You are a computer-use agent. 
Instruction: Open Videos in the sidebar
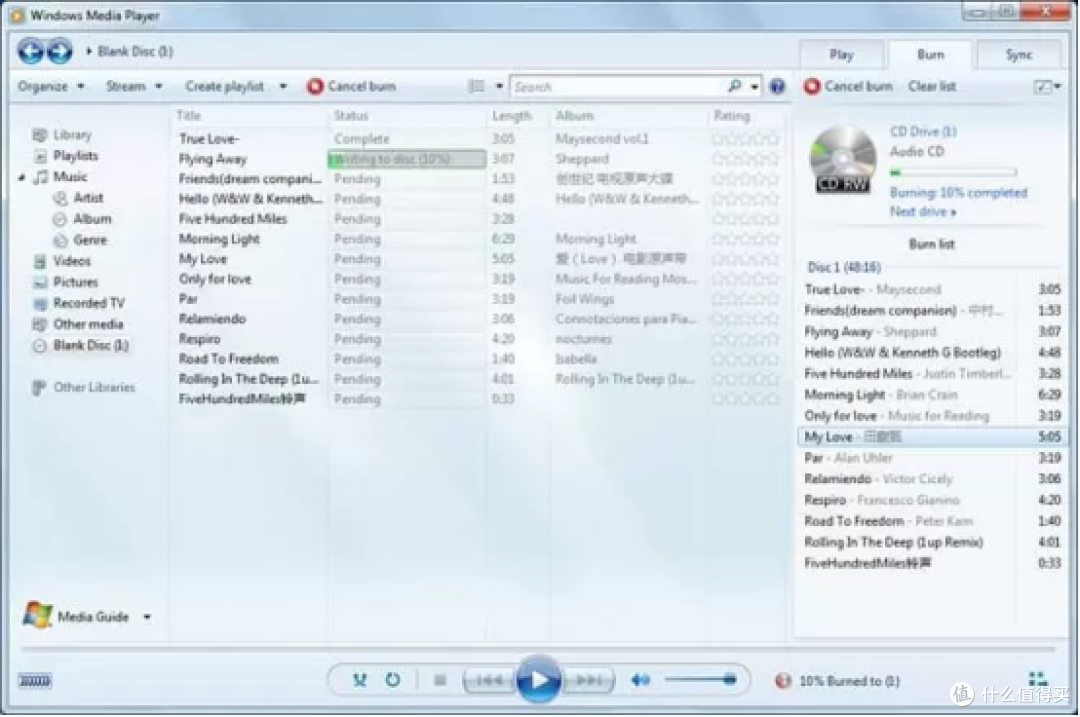click(72, 261)
